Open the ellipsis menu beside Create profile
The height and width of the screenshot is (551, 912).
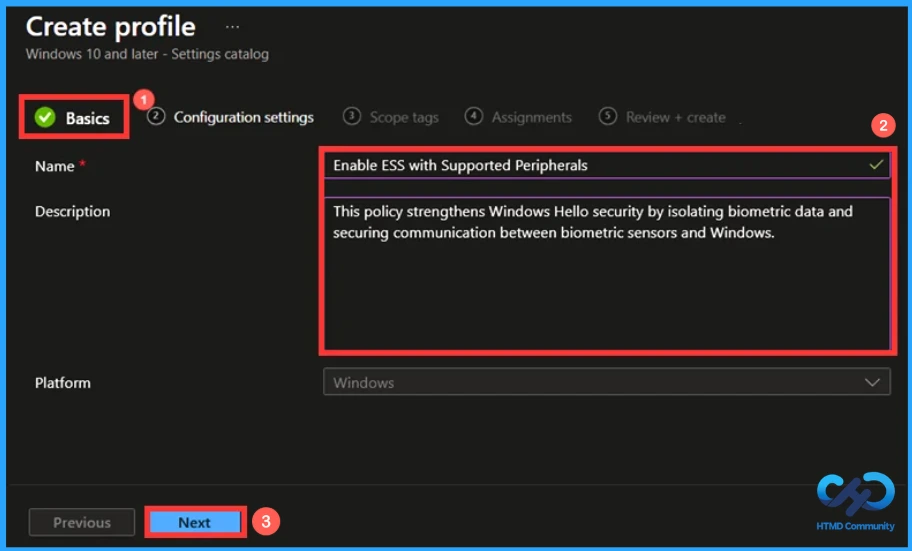(x=232, y=27)
